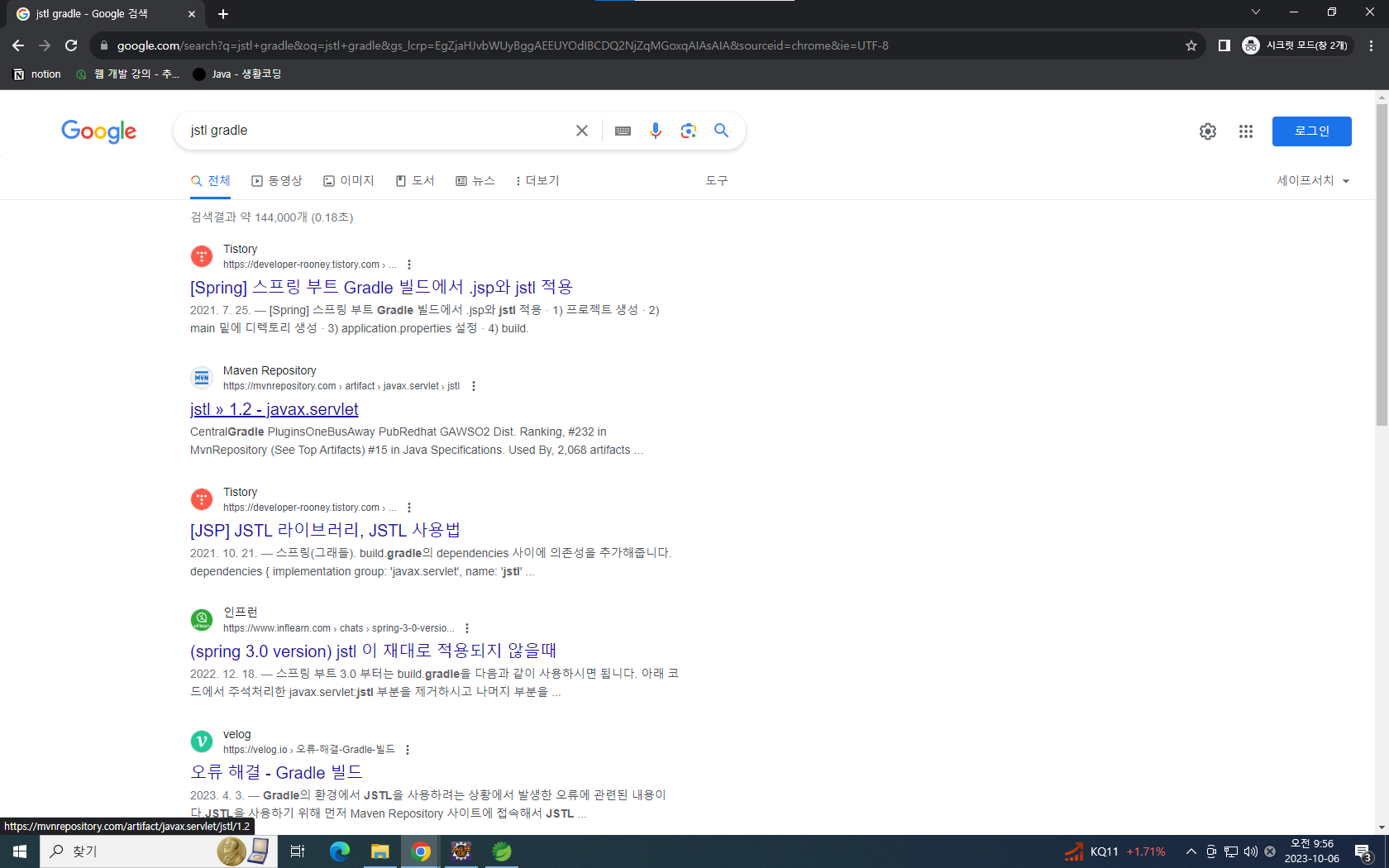This screenshot has width=1389, height=868.
Task: Switch to the 동영상 tab
Action: pyautogui.click(x=277, y=181)
